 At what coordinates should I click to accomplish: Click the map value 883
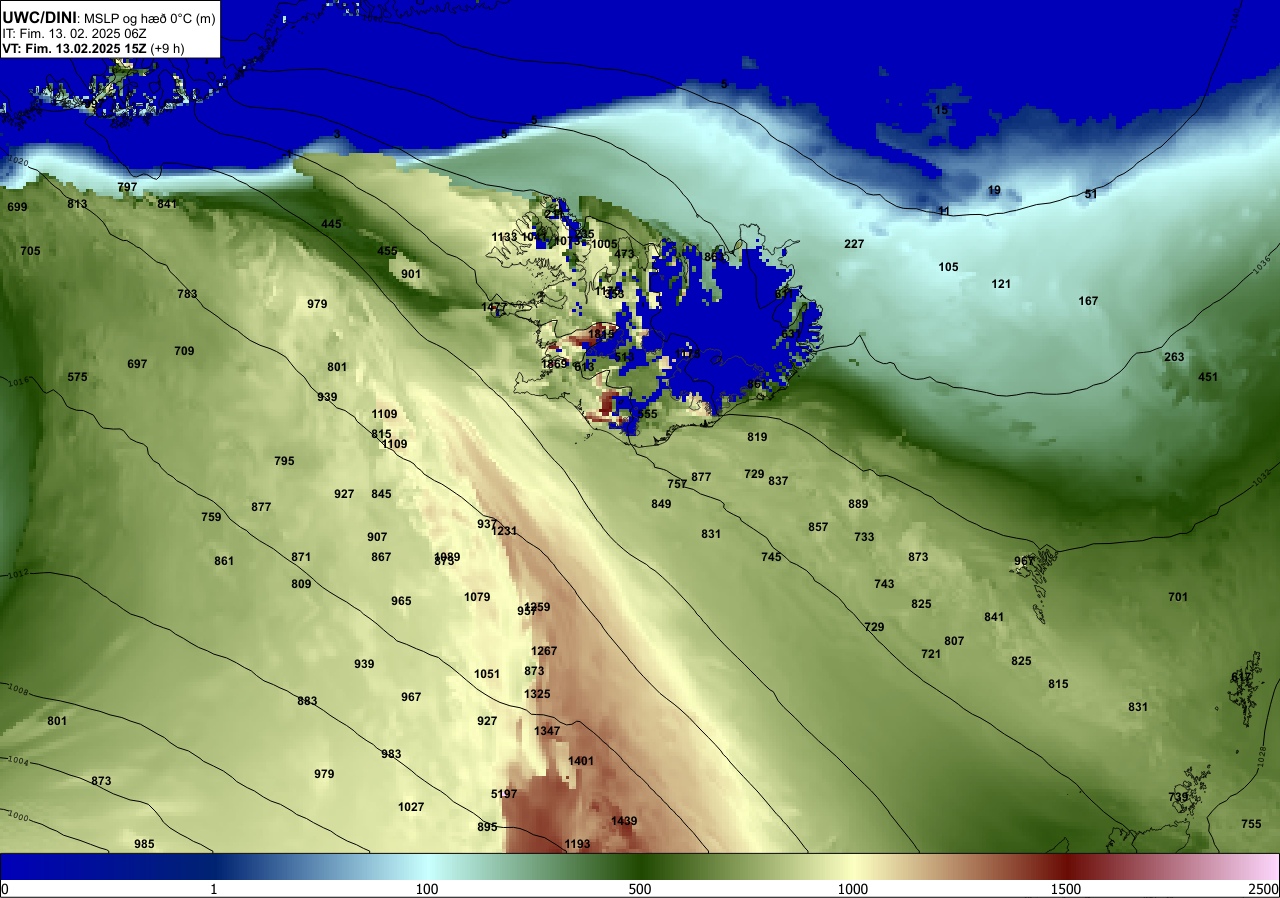307,701
